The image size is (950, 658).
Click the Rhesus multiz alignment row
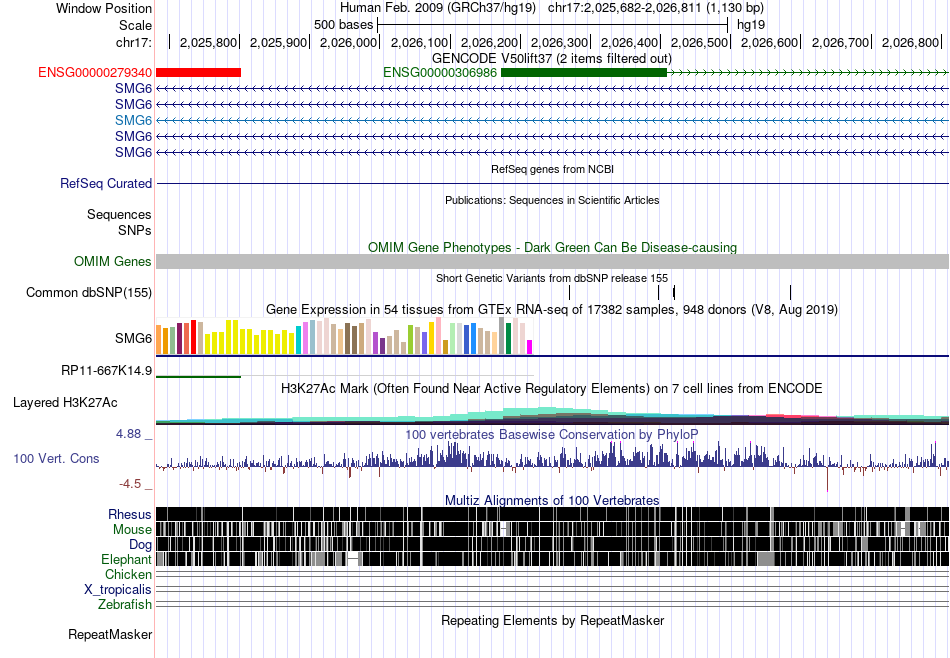[553, 514]
